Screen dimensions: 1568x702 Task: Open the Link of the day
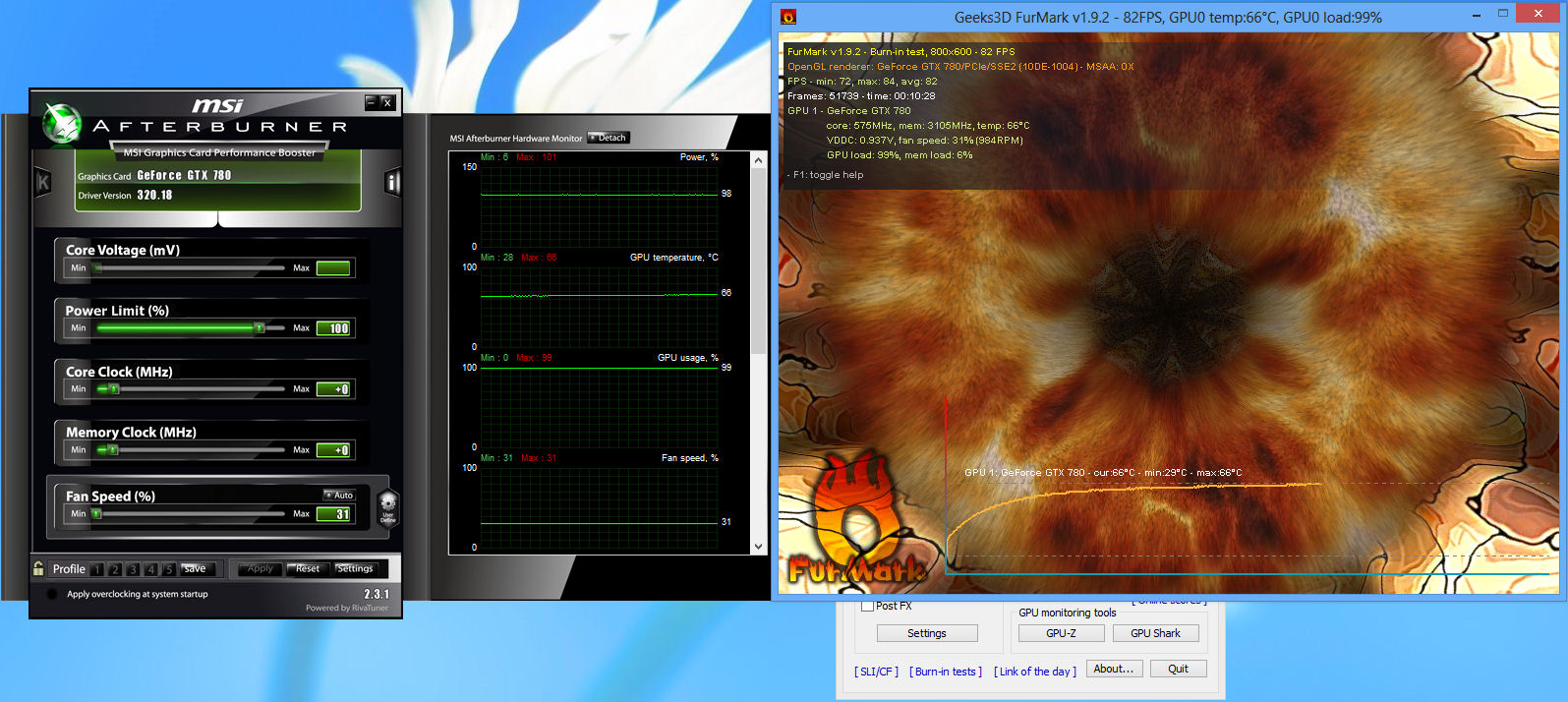tap(1035, 672)
